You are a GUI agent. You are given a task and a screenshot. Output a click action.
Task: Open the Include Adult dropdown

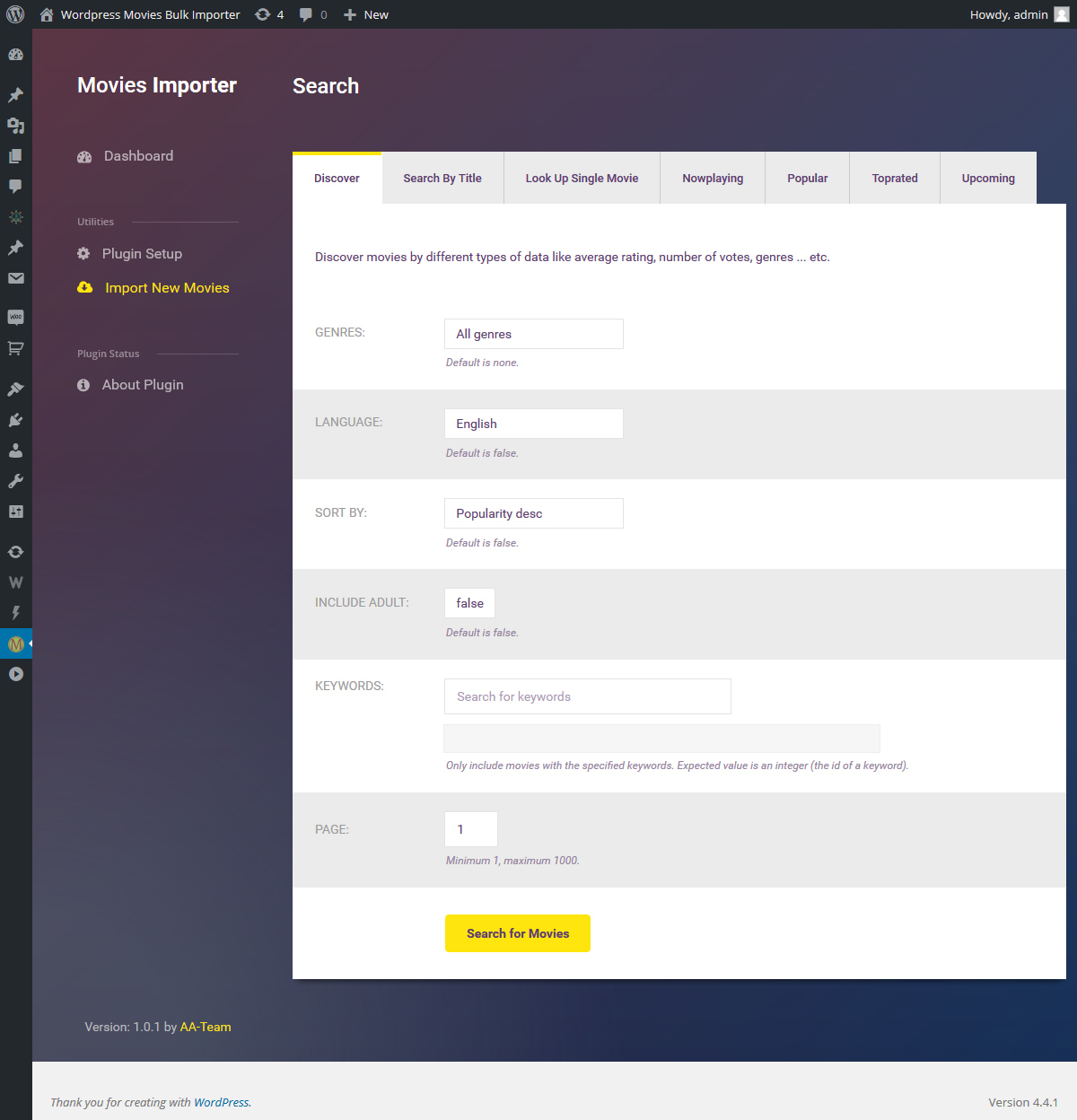(x=469, y=603)
